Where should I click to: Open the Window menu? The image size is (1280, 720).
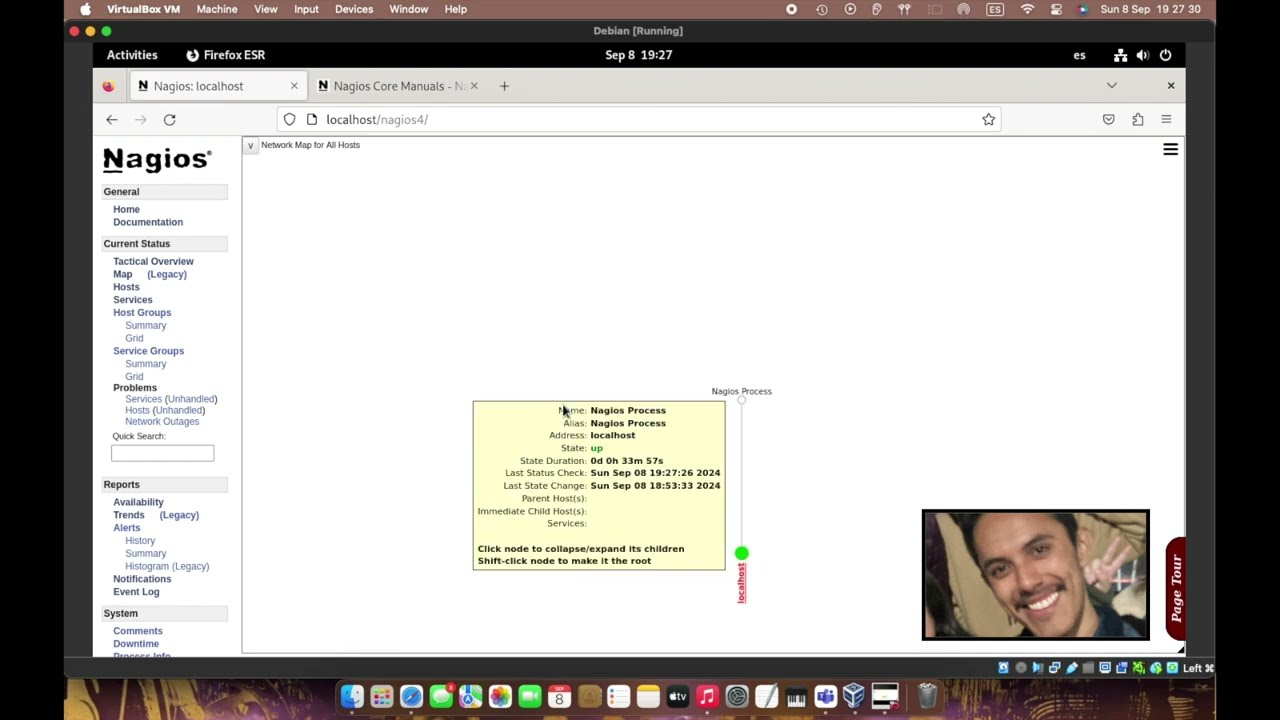click(409, 9)
